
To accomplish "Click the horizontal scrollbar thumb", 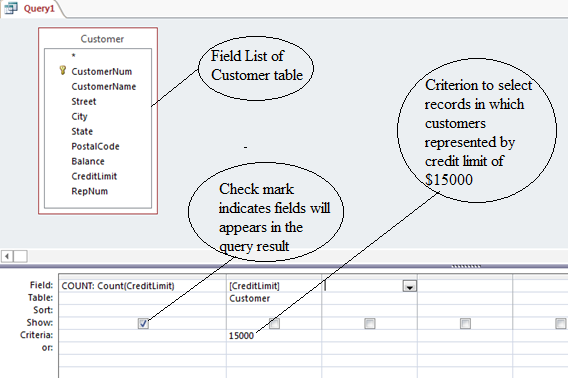I will pos(20,256).
